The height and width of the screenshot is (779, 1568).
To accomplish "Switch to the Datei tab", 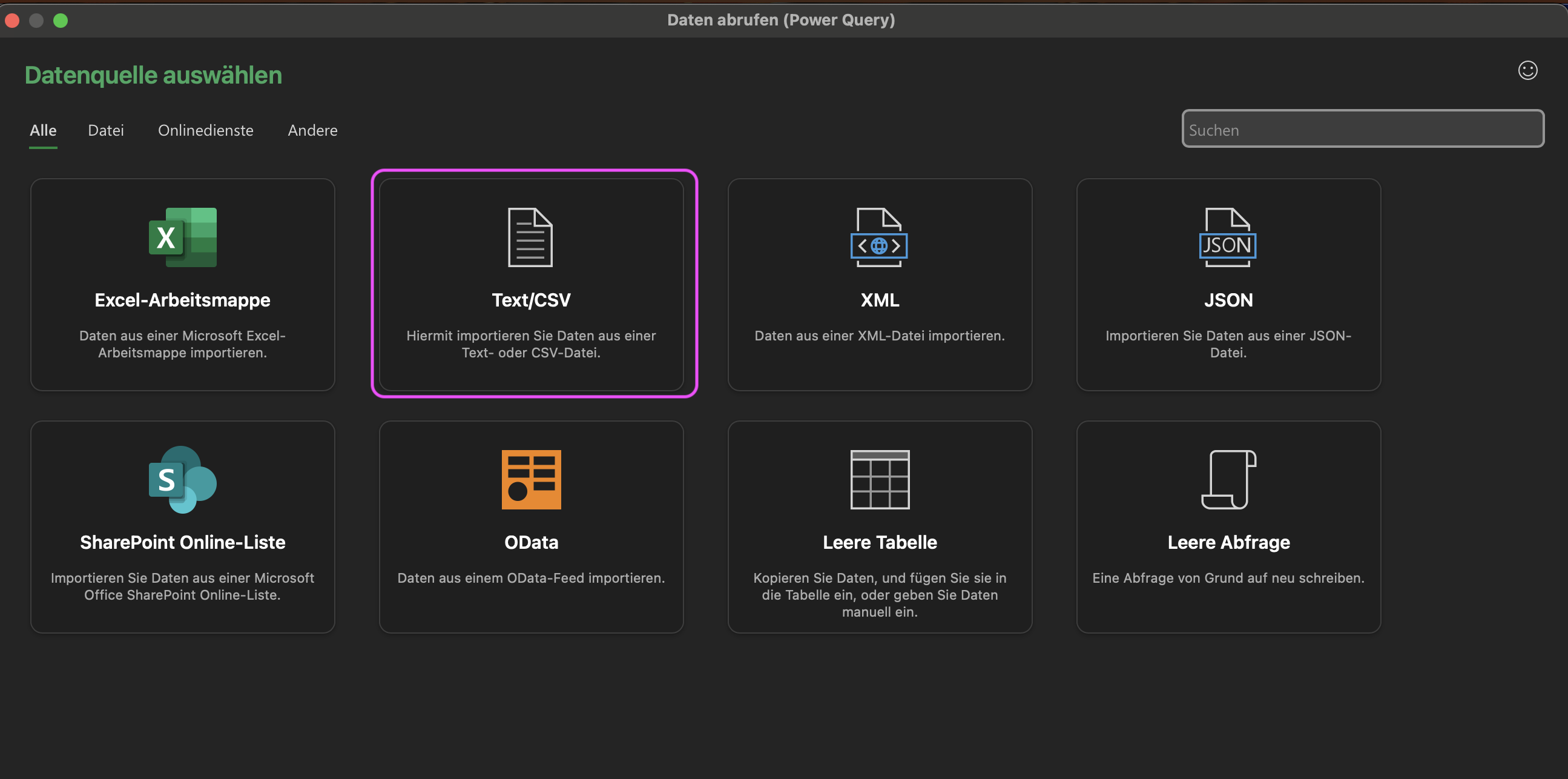I will click(106, 130).
